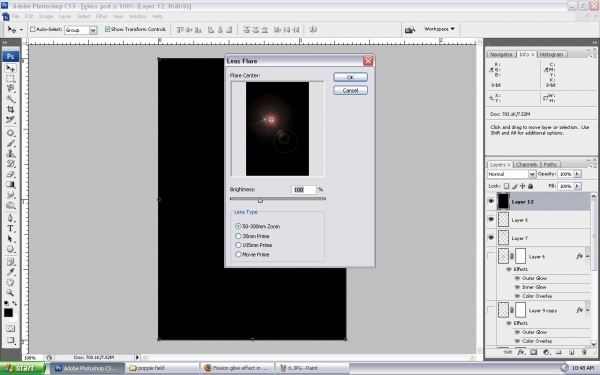The width and height of the screenshot is (600, 375).
Task: Open the Normal blend mode dropdown
Action: point(532,174)
